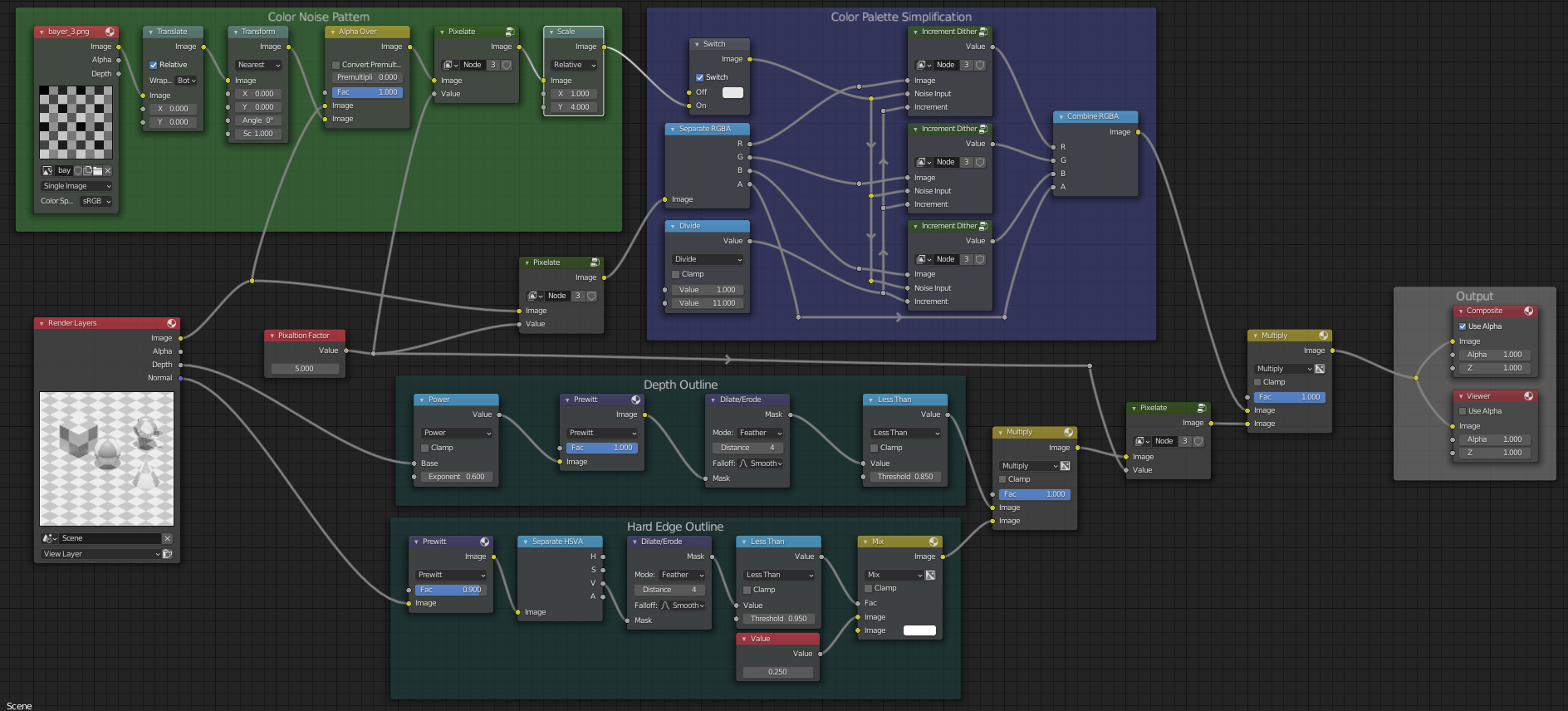
Task: Open sRGB color space dropdown
Action: click(x=96, y=201)
